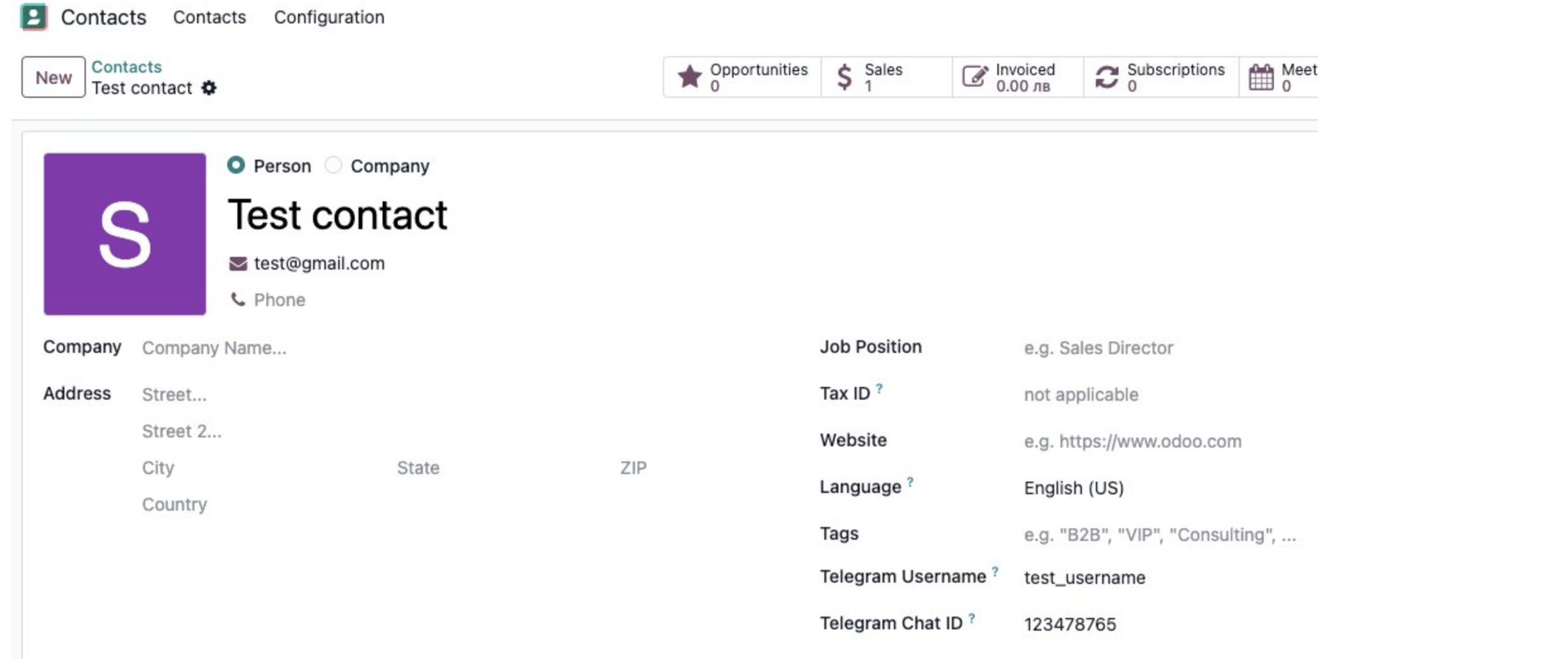1568x659 pixels.
Task: Go back via the Contacts breadcrumb link
Action: 127,67
